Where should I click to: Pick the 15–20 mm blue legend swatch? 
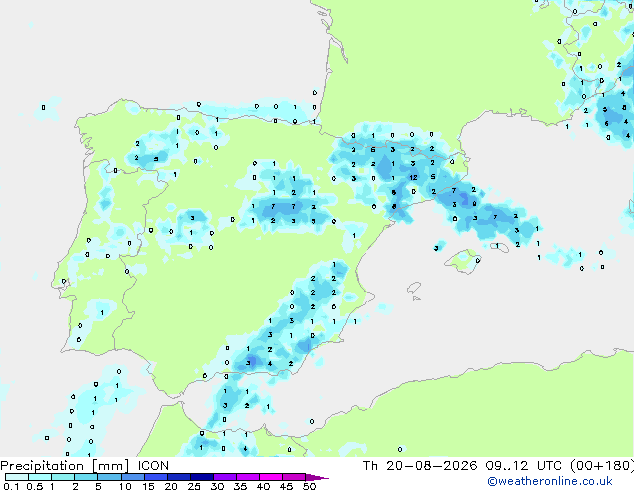(x=155, y=477)
